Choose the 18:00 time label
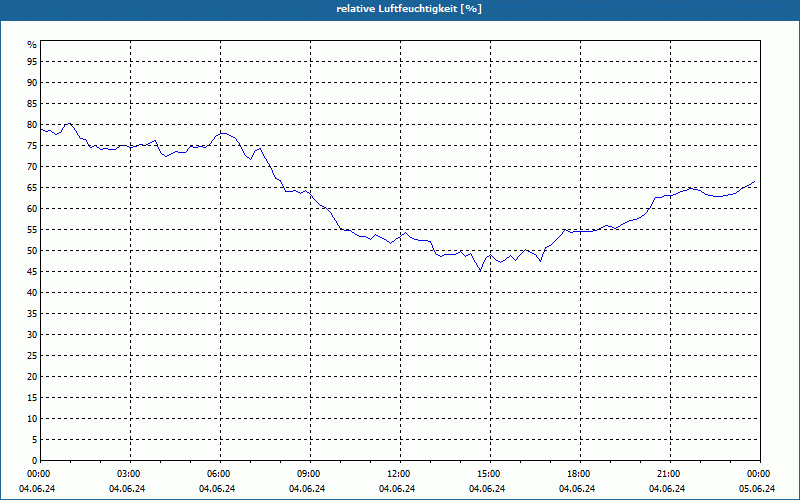Image resolution: width=800 pixels, height=500 pixels. pyautogui.click(x=579, y=474)
